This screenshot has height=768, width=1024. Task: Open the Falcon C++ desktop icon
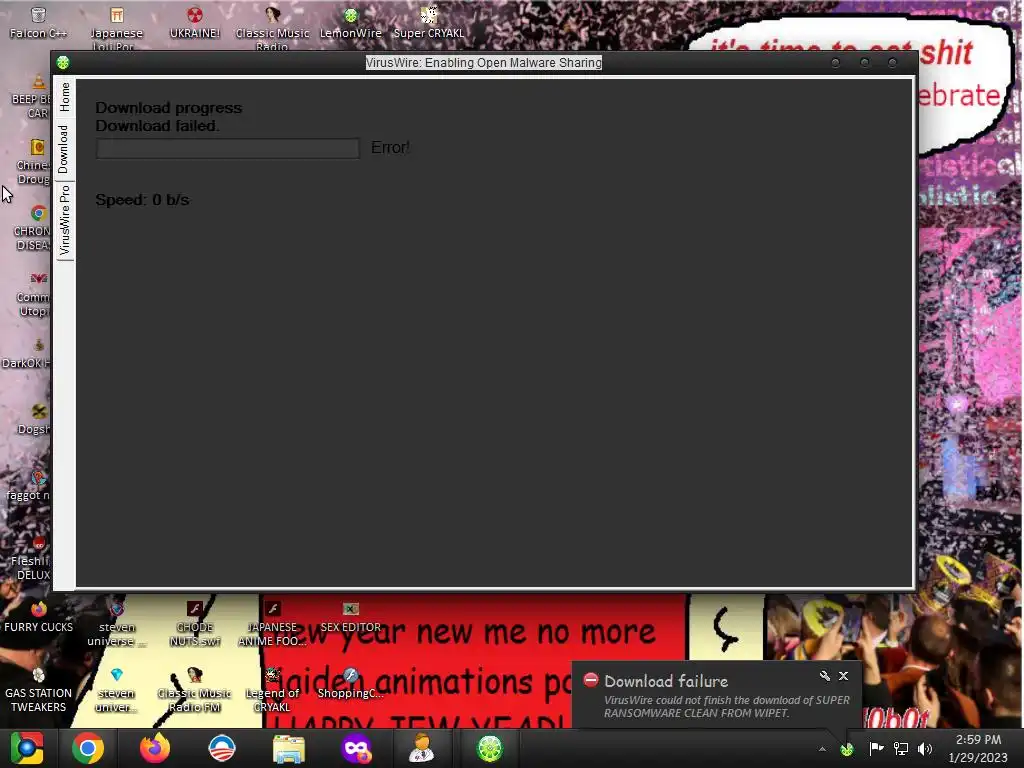38,22
